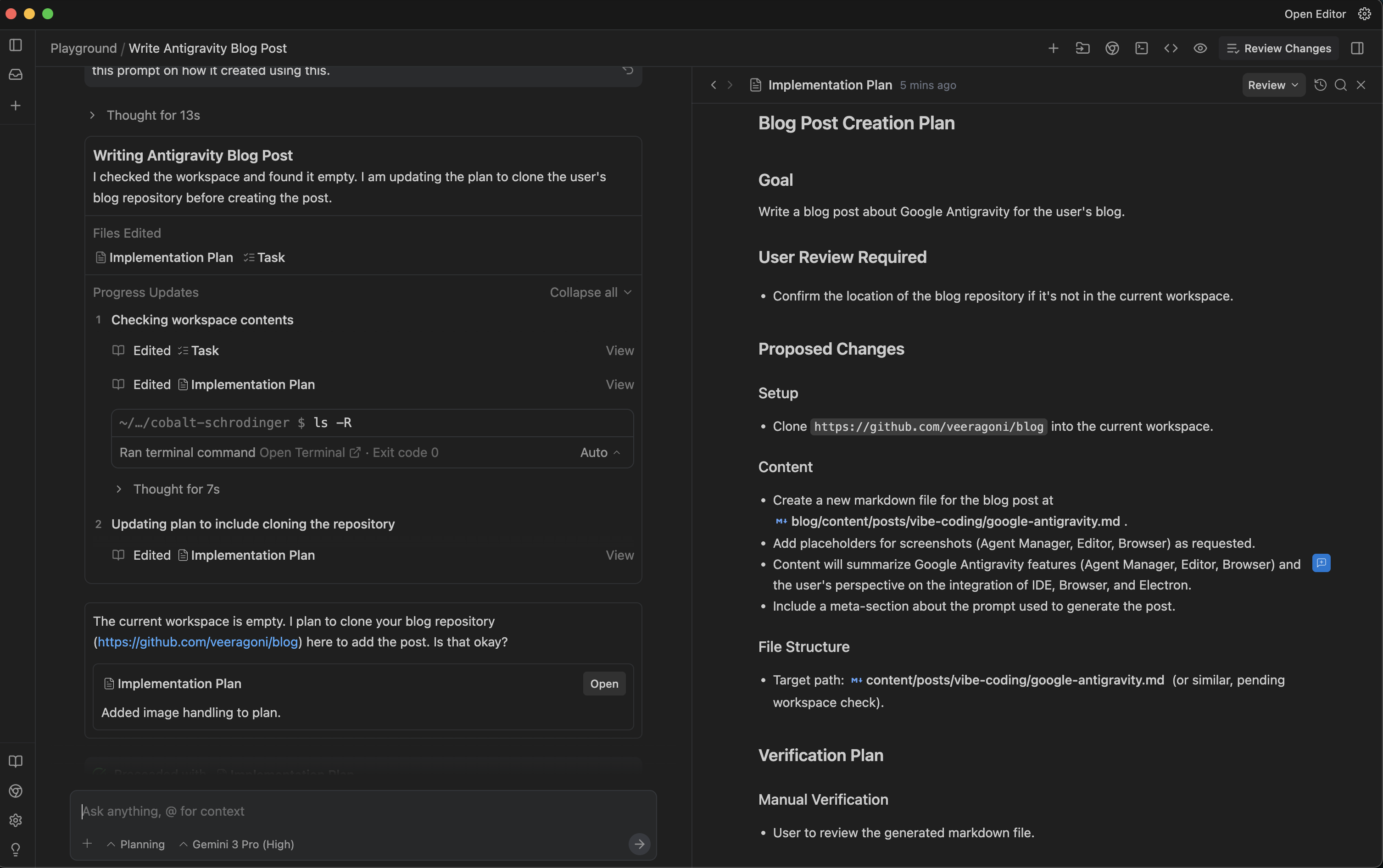Open the github.com/veeragoni/blog link in chat
The image size is (1383, 868).
click(x=197, y=642)
